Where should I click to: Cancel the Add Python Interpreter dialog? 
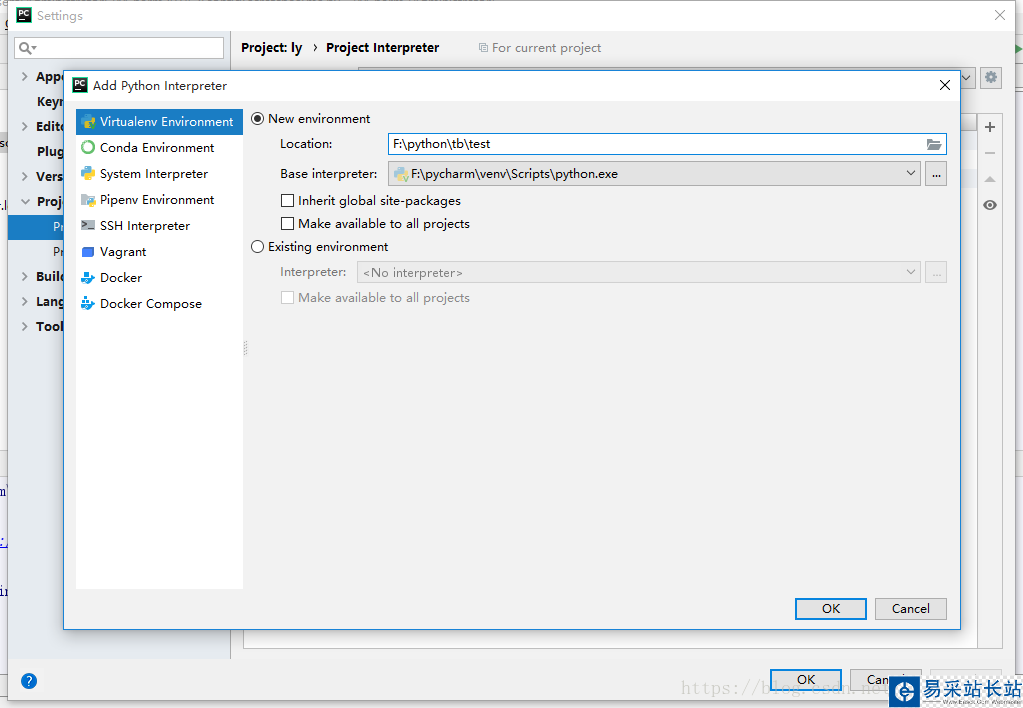click(910, 609)
